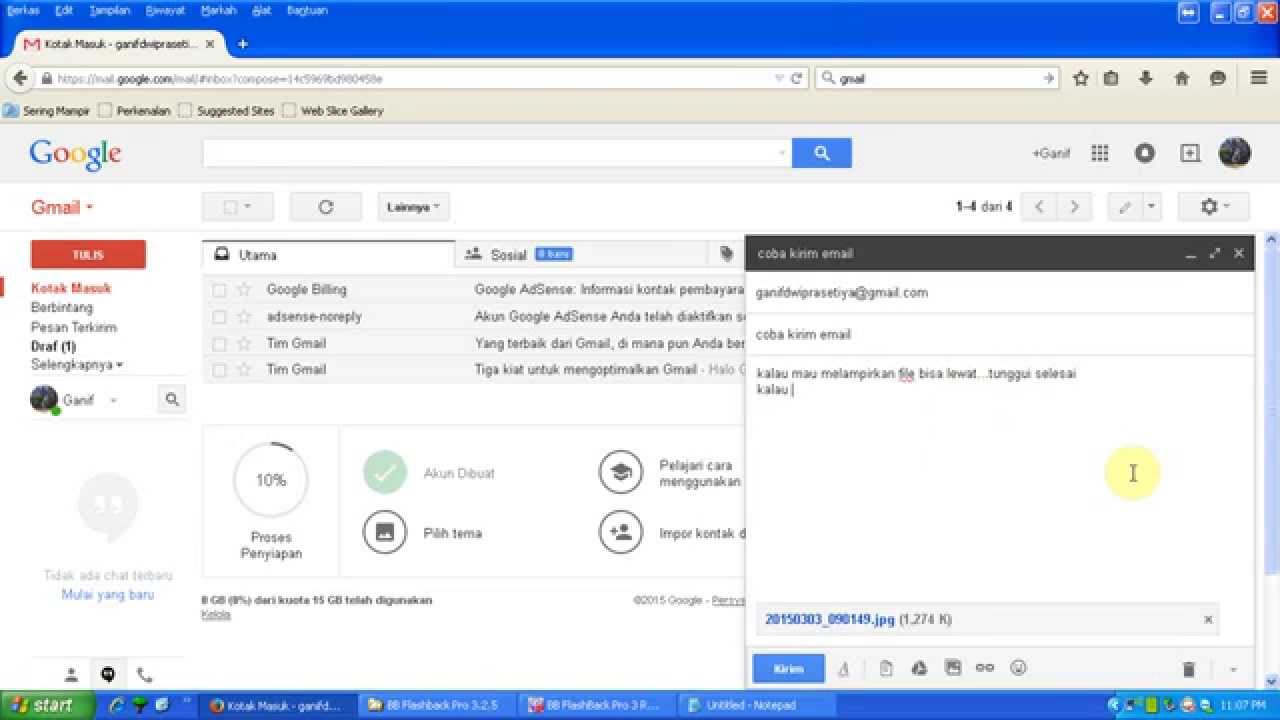Go to older messages arrow
The image size is (1280, 720).
click(x=1074, y=207)
